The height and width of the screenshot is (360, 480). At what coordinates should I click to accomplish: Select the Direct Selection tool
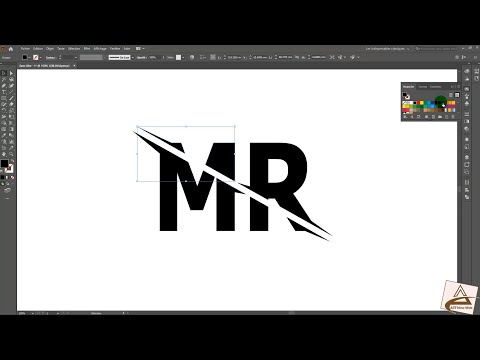coord(11,73)
